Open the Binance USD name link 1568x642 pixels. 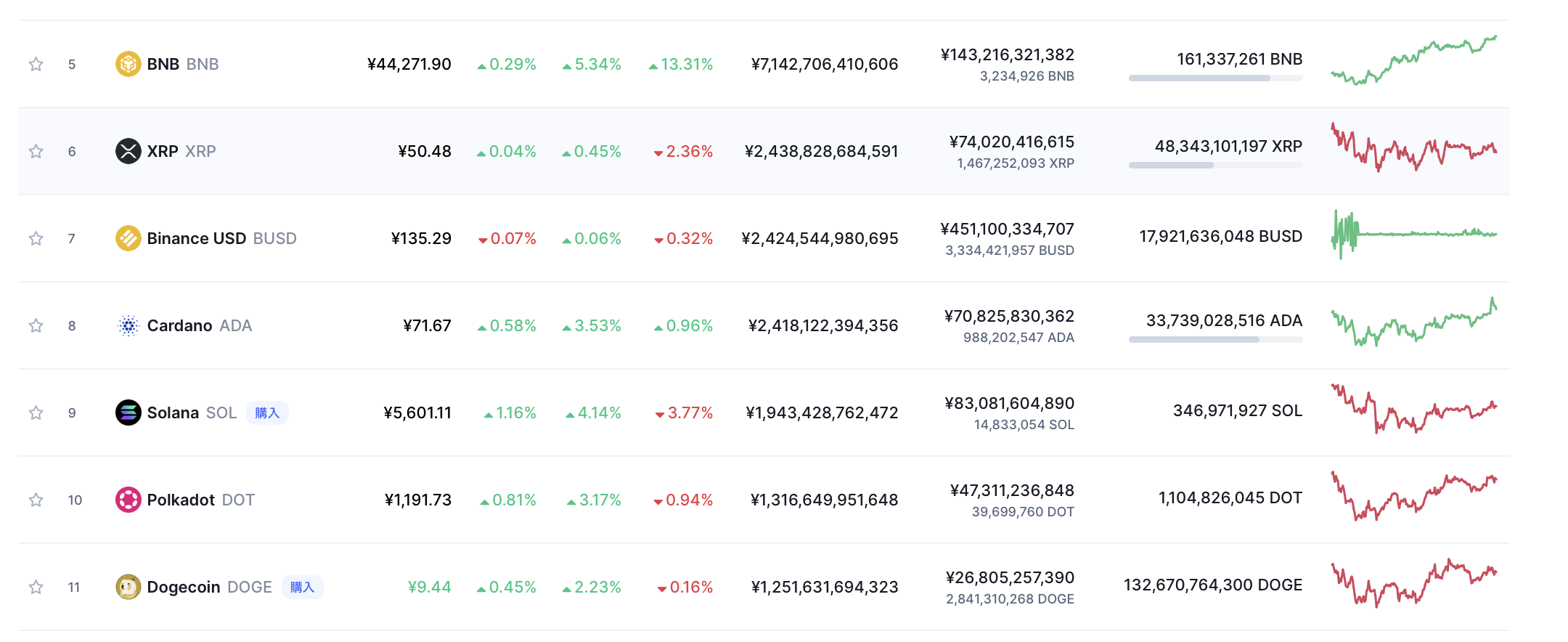coord(197,238)
